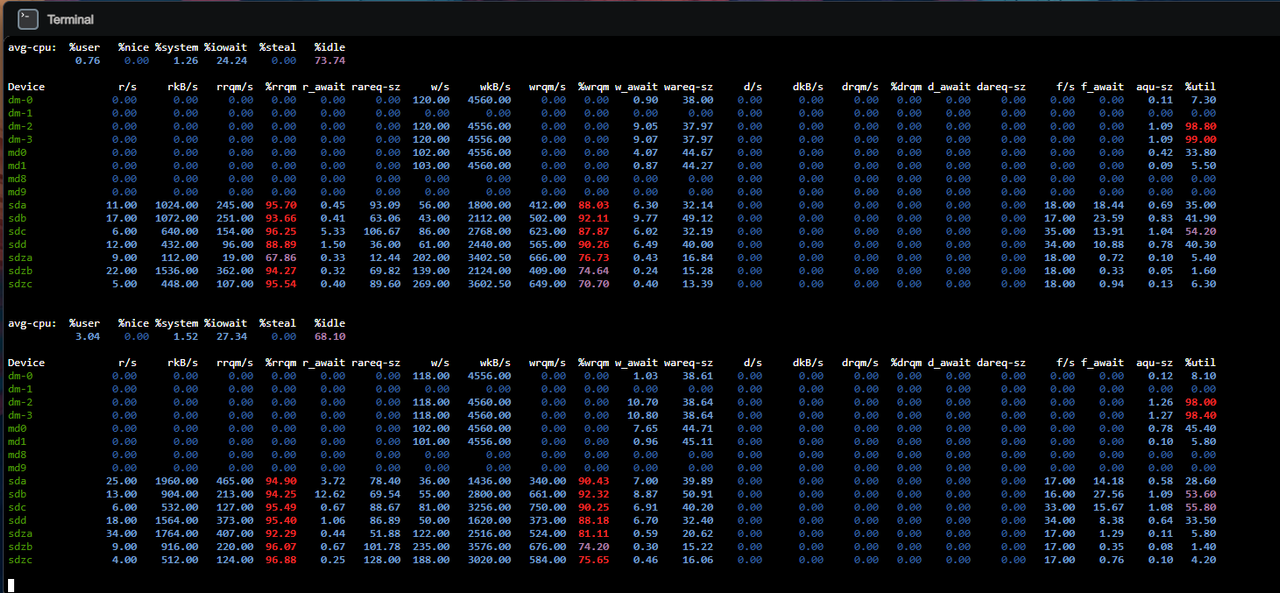Click the wkB/s value 3256.00 for sdc
Viewport: 1280px width, 593px height.
click(490, 507)
